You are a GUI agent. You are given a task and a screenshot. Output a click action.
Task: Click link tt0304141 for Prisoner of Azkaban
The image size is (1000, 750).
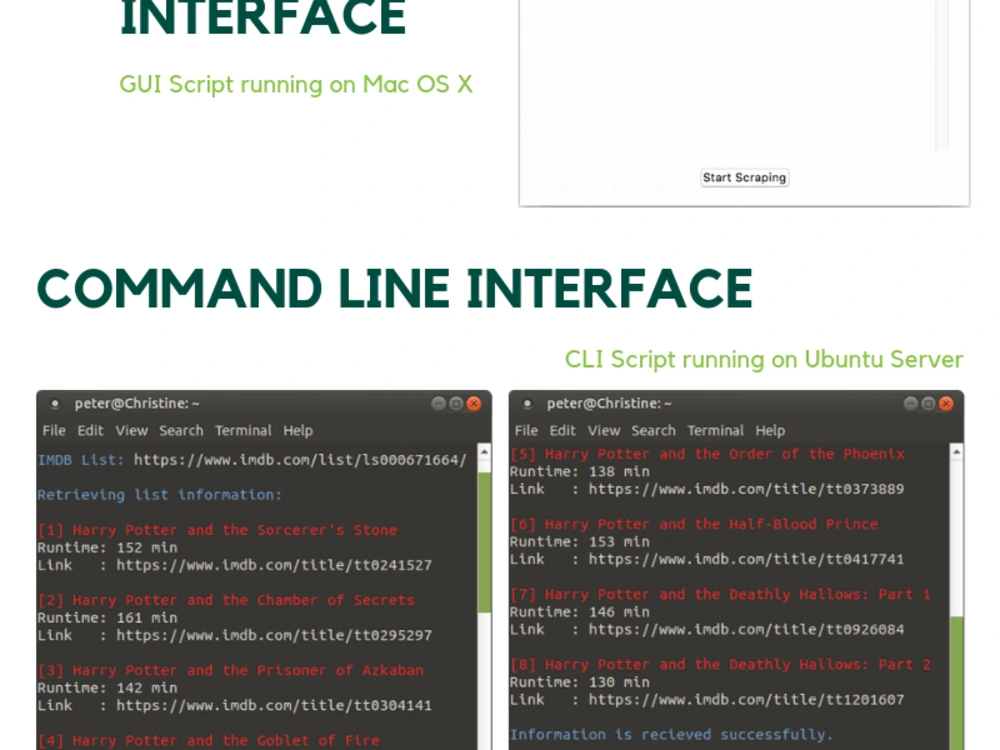274,705
